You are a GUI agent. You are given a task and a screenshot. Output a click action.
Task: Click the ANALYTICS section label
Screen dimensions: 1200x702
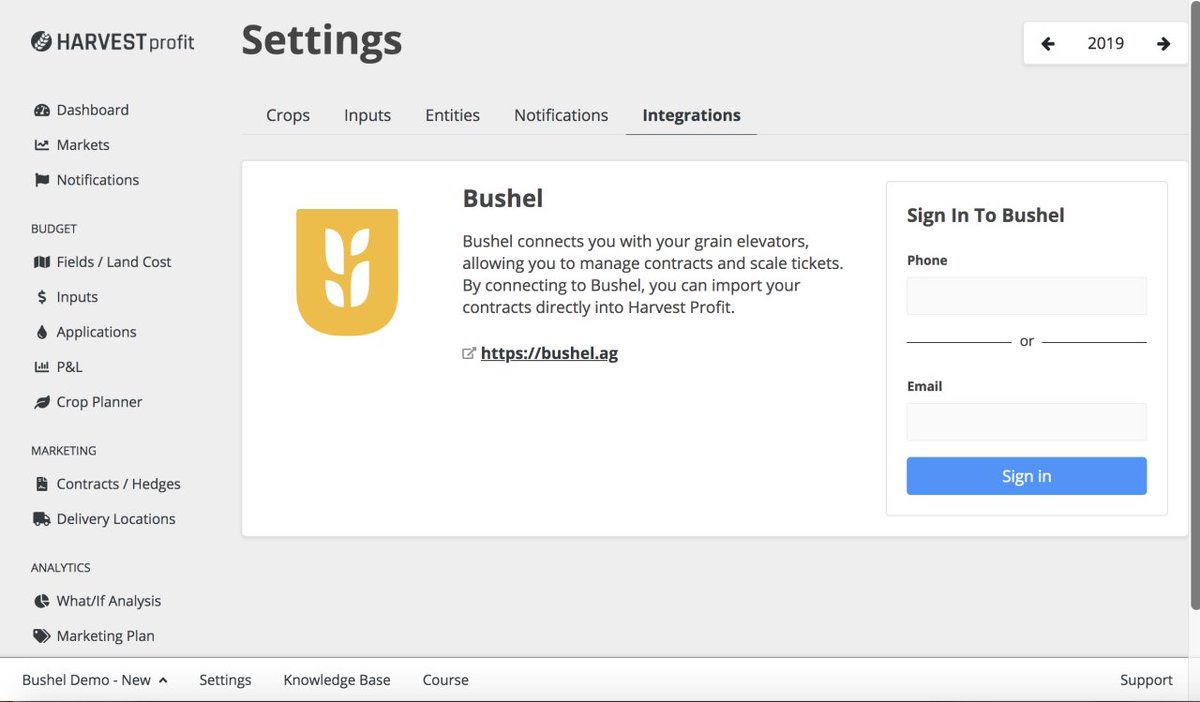tap(61, 568)
